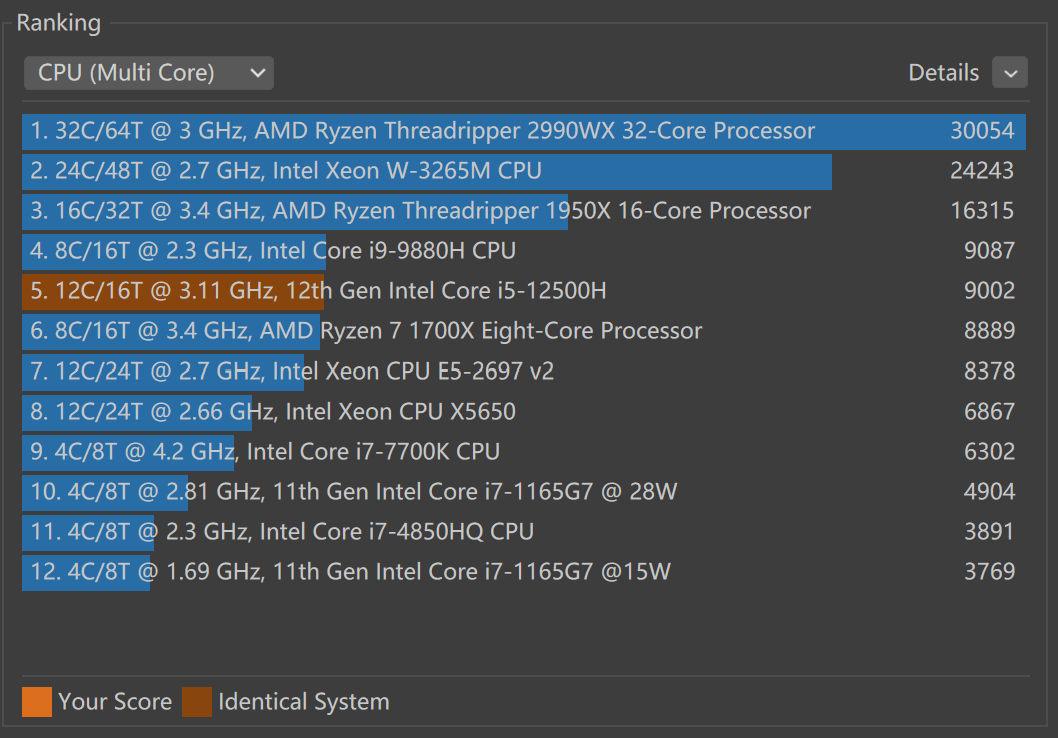
Task: Click the score value 3769
Action: (989, 572)
